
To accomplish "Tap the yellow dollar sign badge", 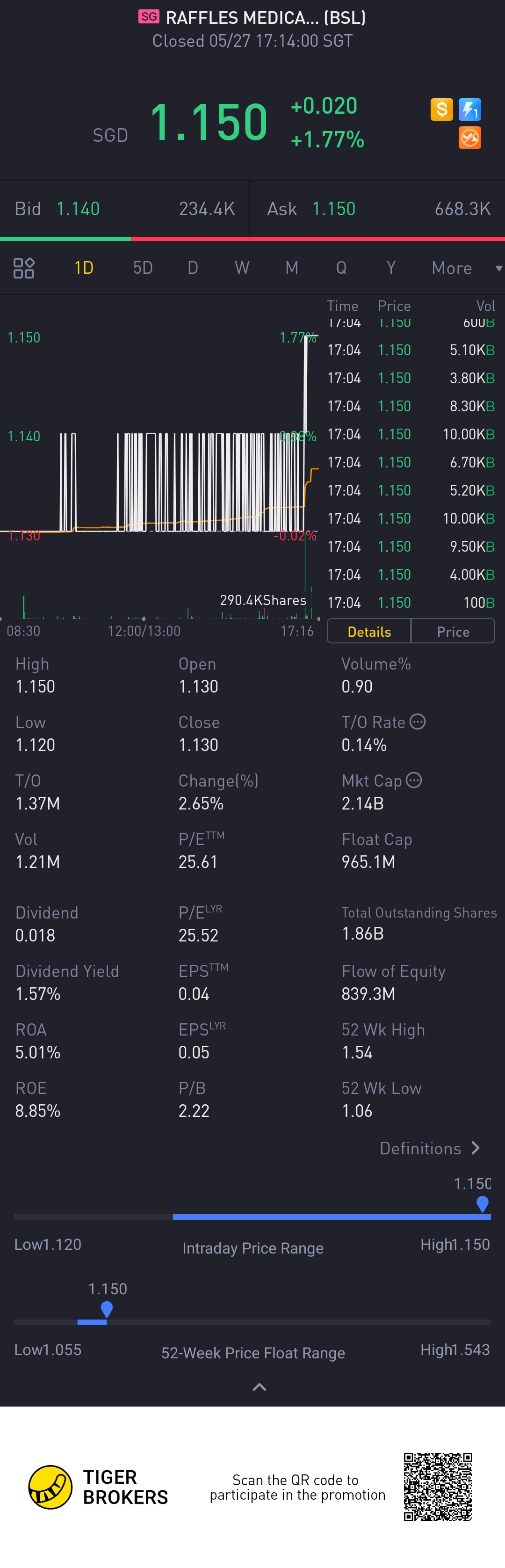I will coord(442,109).
